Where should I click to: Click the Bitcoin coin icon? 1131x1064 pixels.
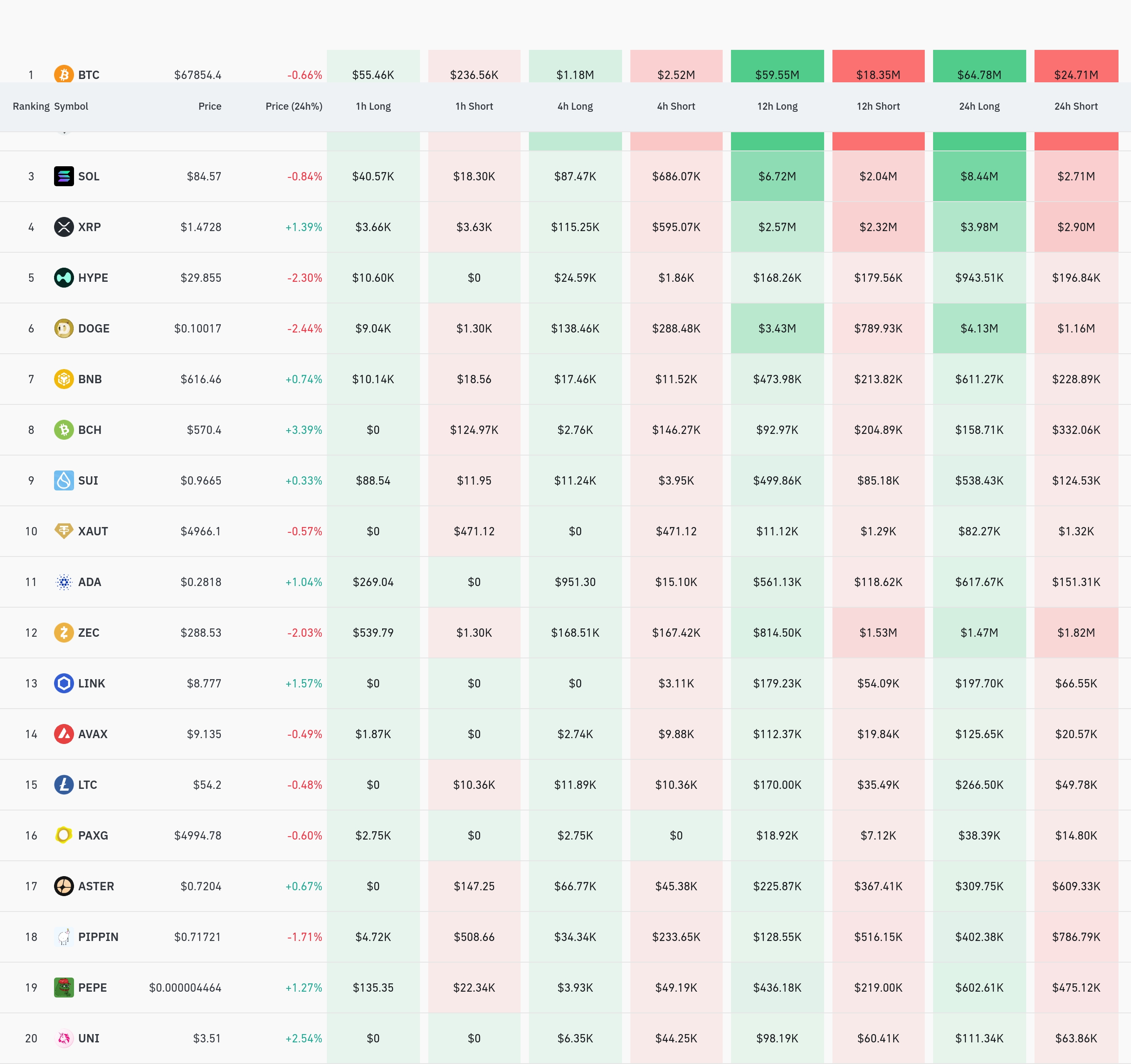(x=64, y=74)
